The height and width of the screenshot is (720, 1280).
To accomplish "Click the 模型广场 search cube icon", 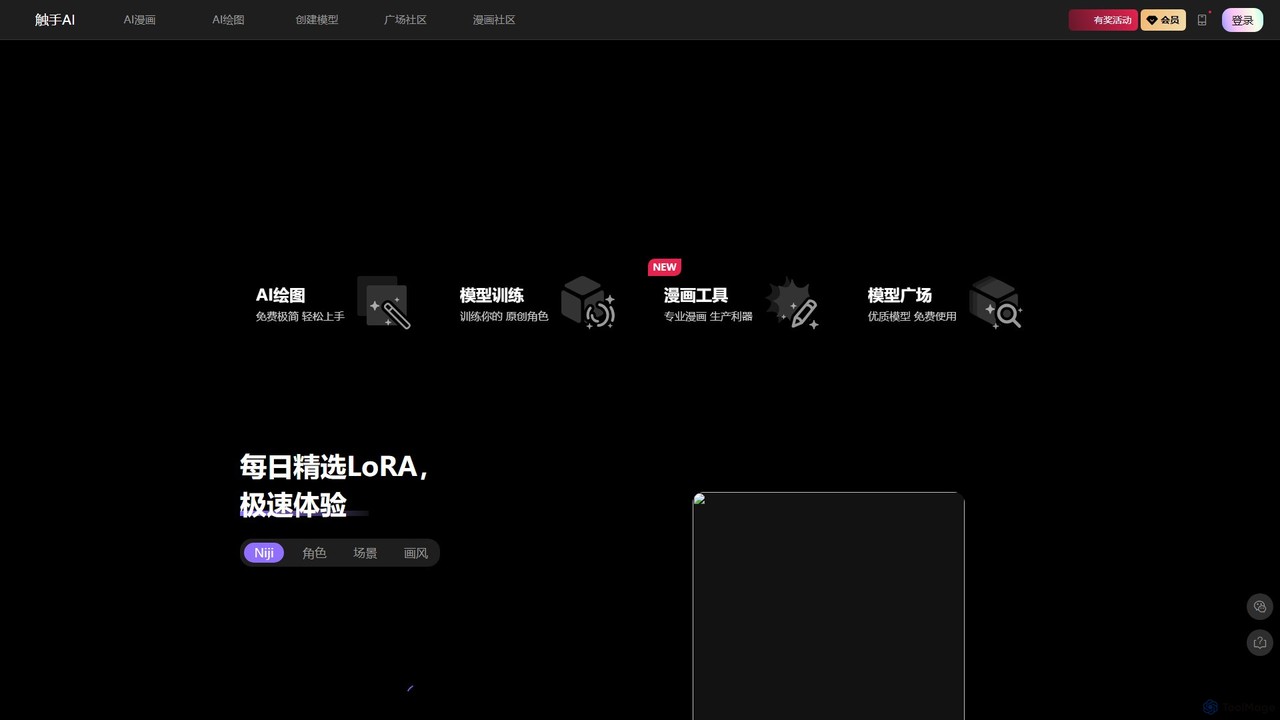I will tap(996, 302).
